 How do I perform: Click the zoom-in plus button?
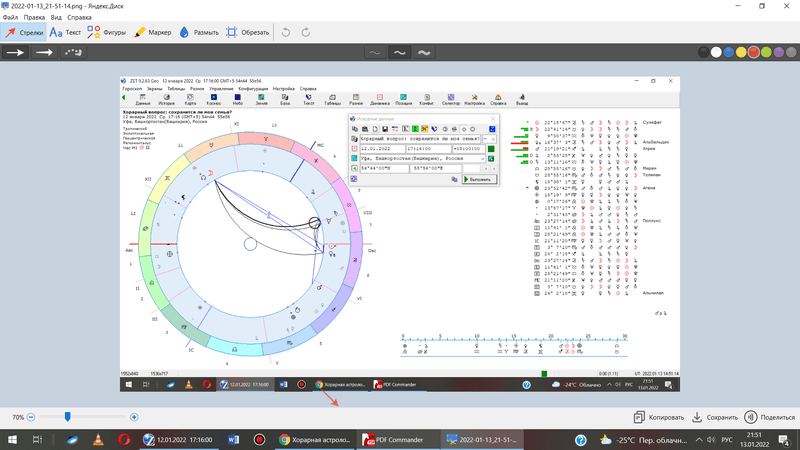point(134,417)
